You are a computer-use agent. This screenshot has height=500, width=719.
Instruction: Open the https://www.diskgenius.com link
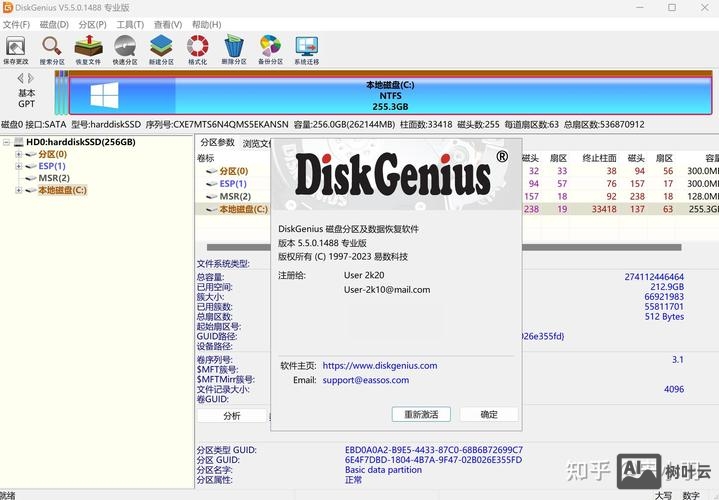click(x=380, y=366)
